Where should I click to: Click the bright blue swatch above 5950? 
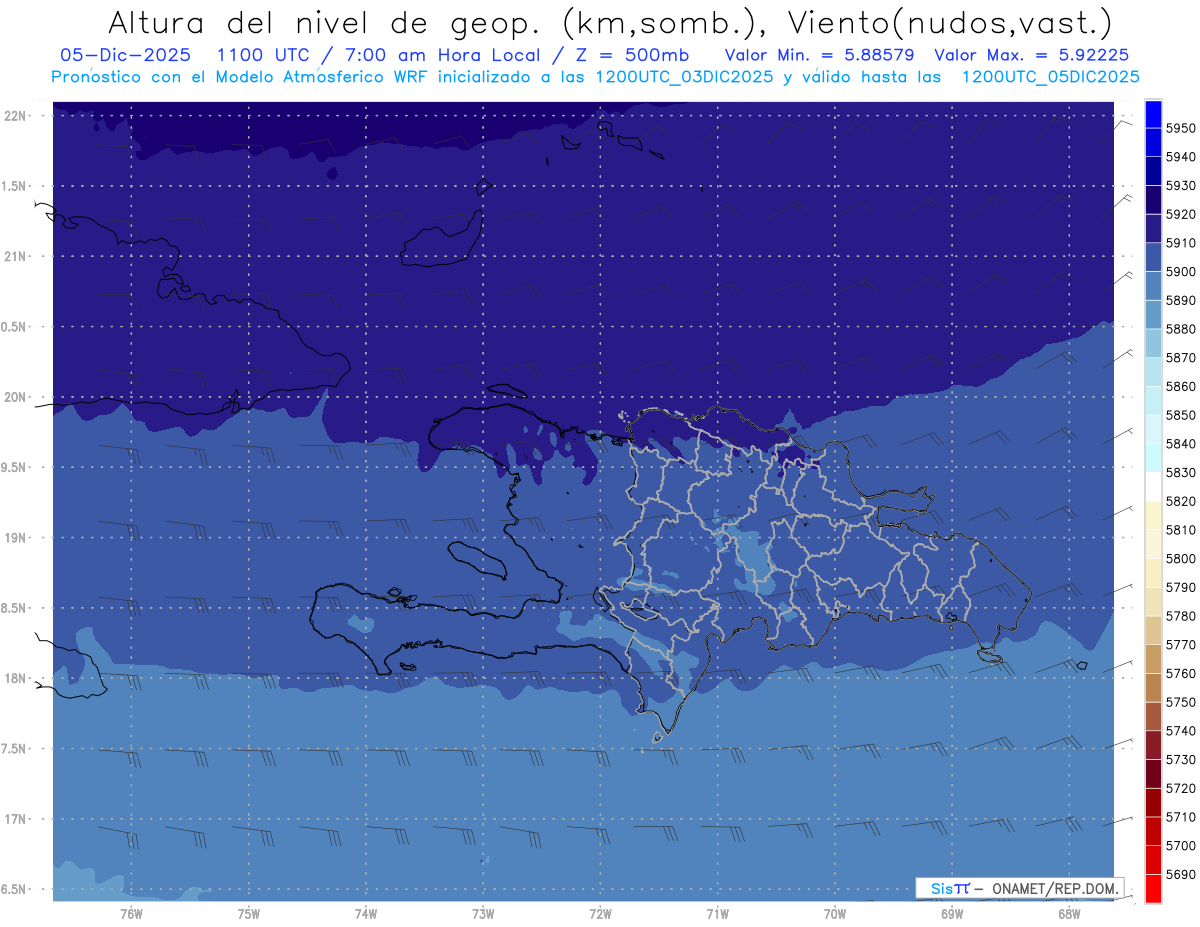click(1153, 114)
